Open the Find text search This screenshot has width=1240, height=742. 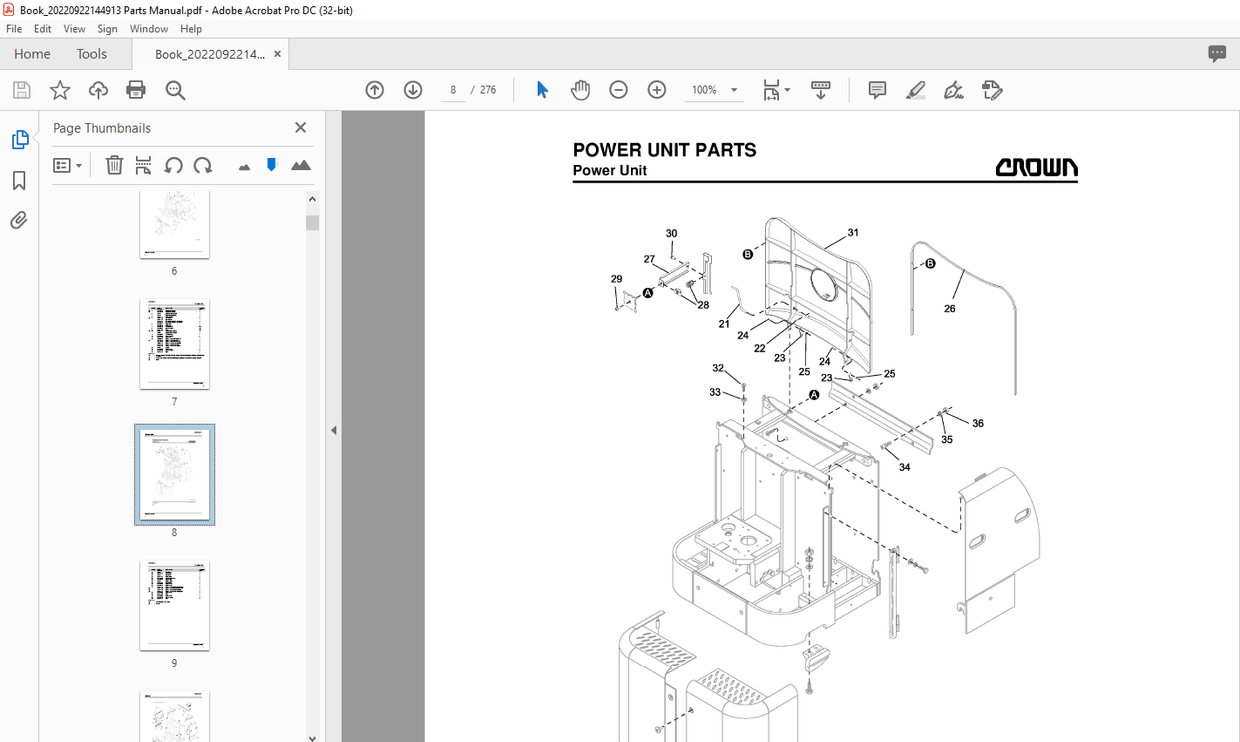[x=174, y=89]
